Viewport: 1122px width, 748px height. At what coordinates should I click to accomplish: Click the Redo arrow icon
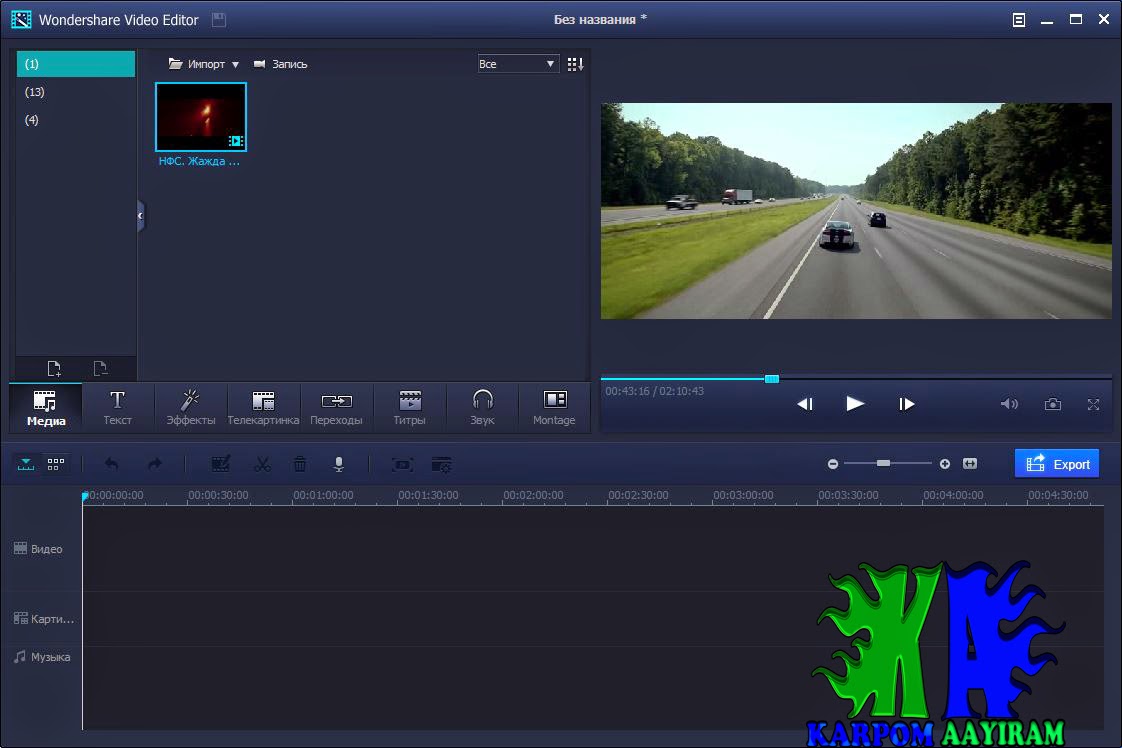tap(153, 463)
